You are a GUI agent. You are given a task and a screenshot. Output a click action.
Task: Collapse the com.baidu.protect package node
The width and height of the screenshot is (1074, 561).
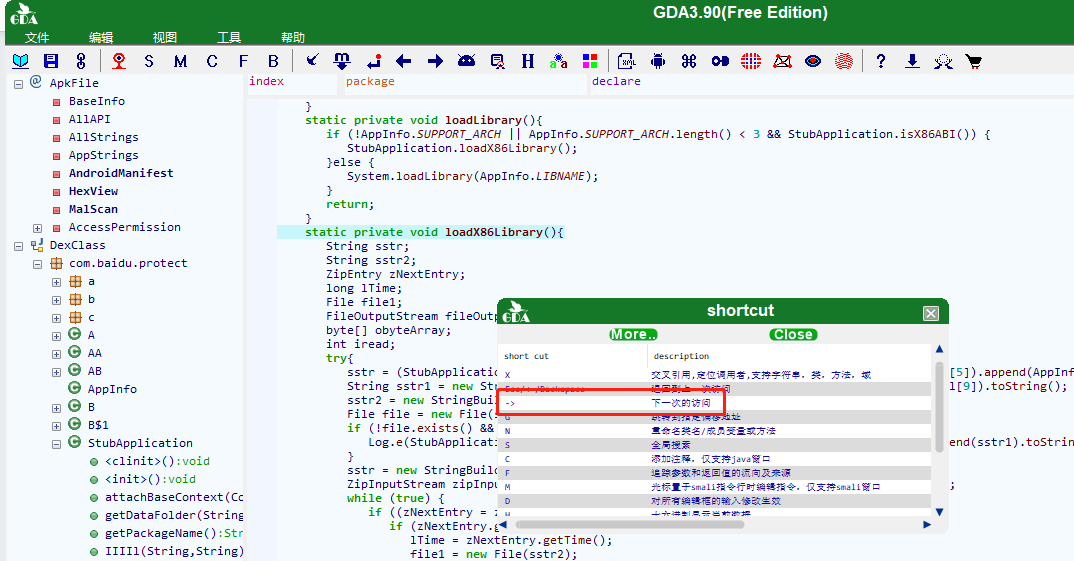(x=38, y=264)
